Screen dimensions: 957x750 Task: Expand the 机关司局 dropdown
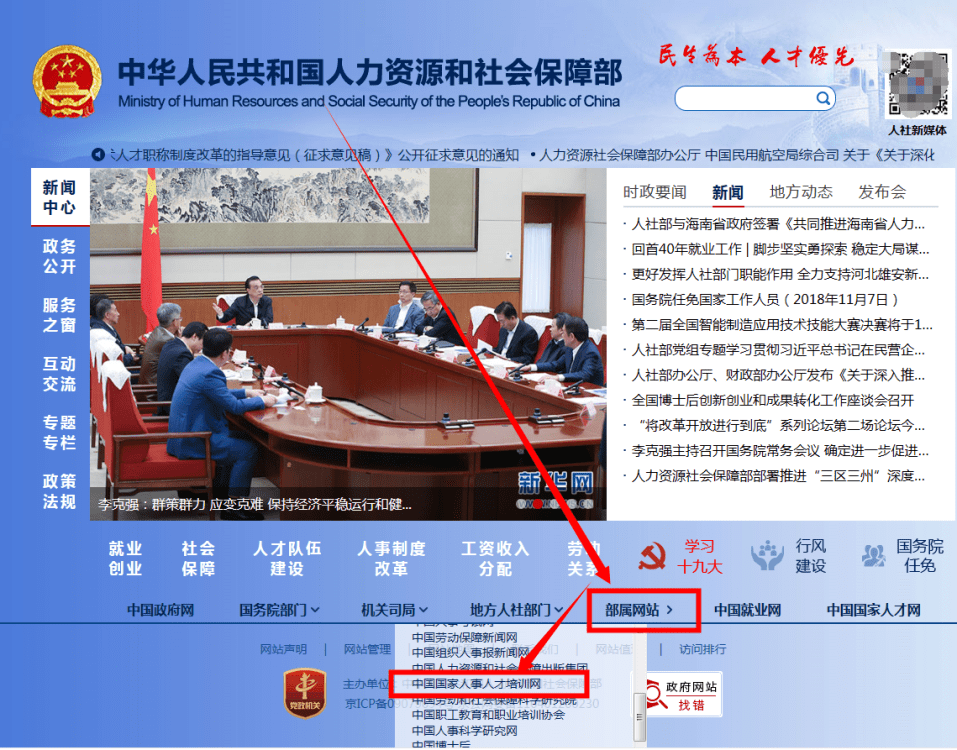394,610
